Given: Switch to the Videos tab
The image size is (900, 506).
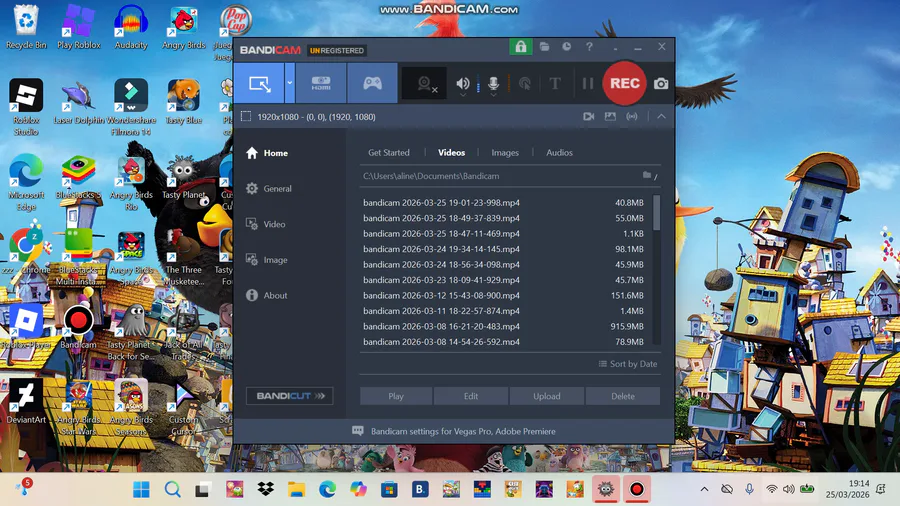Looking at the screenshot, I should pyautogui.click(x=452, y=153).
